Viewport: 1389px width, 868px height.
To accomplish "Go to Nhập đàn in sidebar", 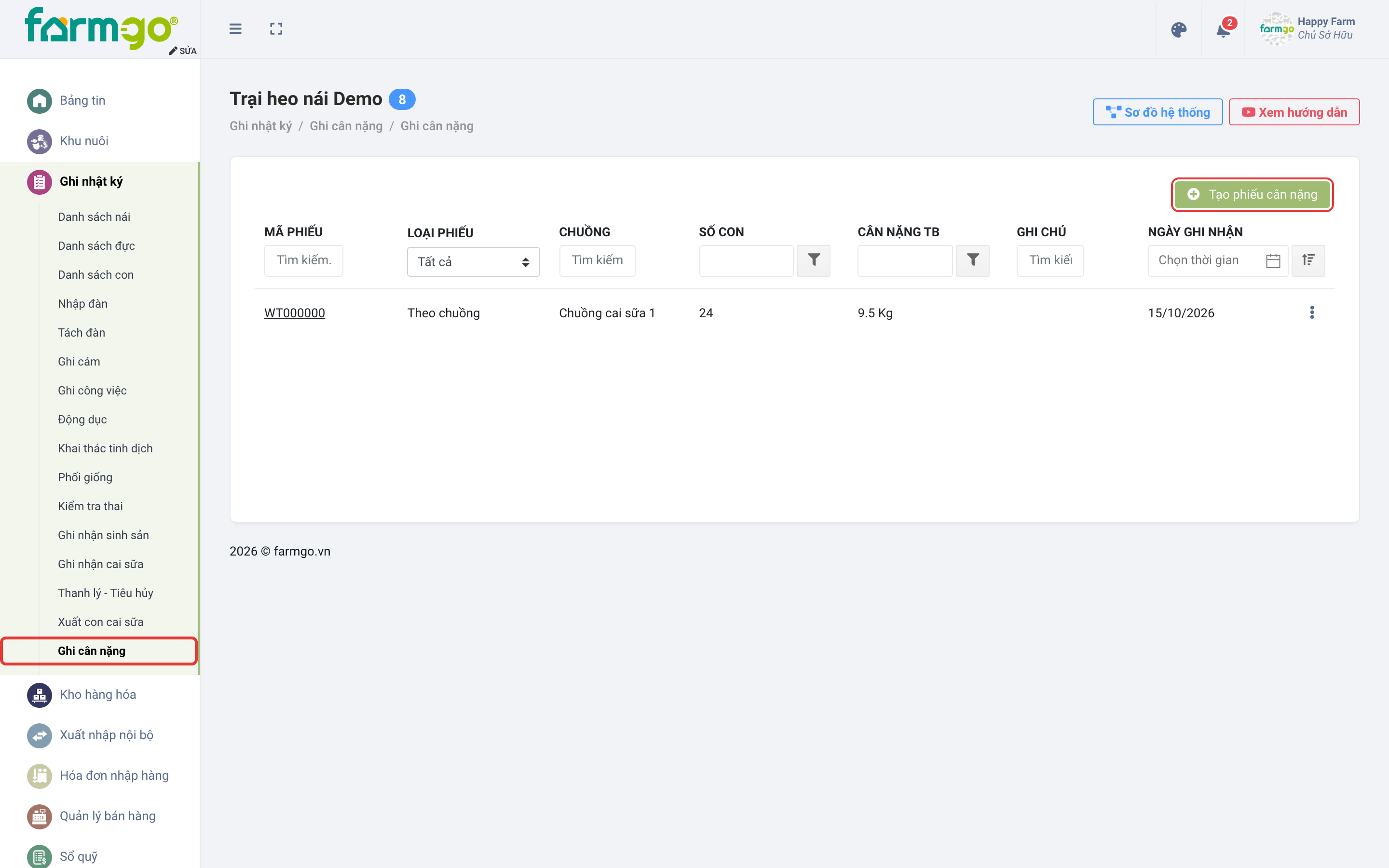I will pyautogui.click(x=82, y=304).
